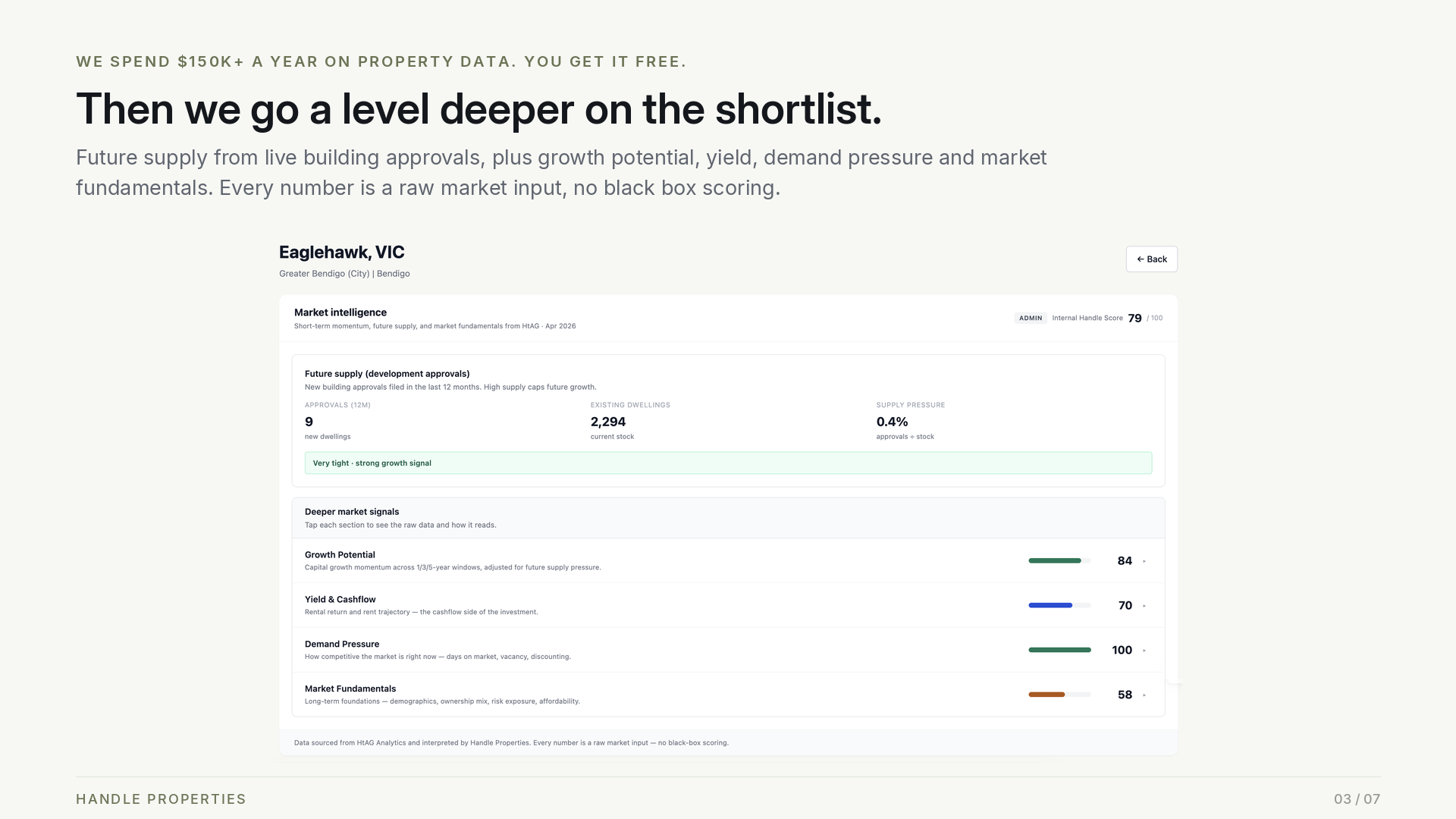Click the Back button
Image resolution: width=1456 pixels, height=819 pixels.
click(x=1151, y=259)
